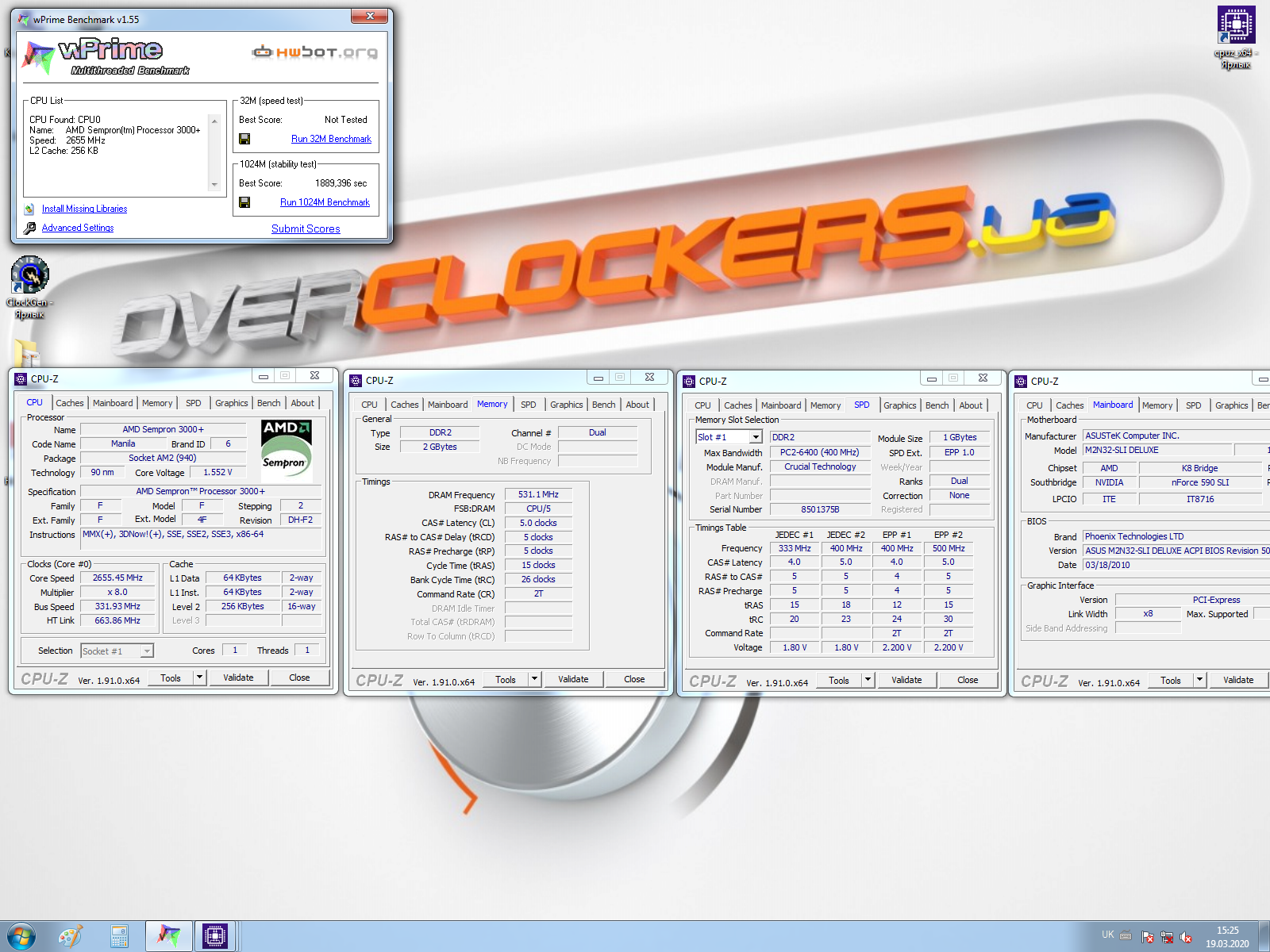Expand Tools arrow in the CPU window
This screenshot has height=952, width=1270.
tap(200, 678)
